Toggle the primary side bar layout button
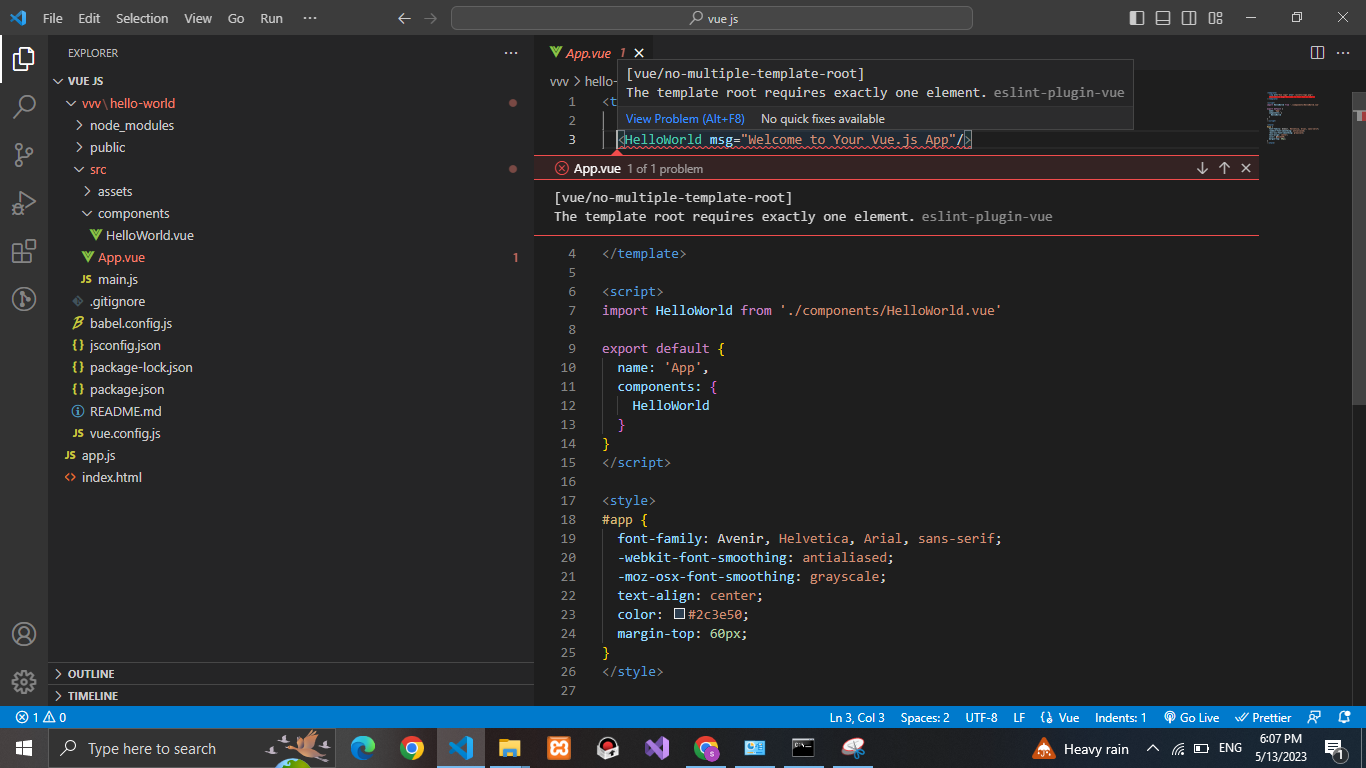This screenshot has width=1366, height=768. click(x=1137, y=18)
